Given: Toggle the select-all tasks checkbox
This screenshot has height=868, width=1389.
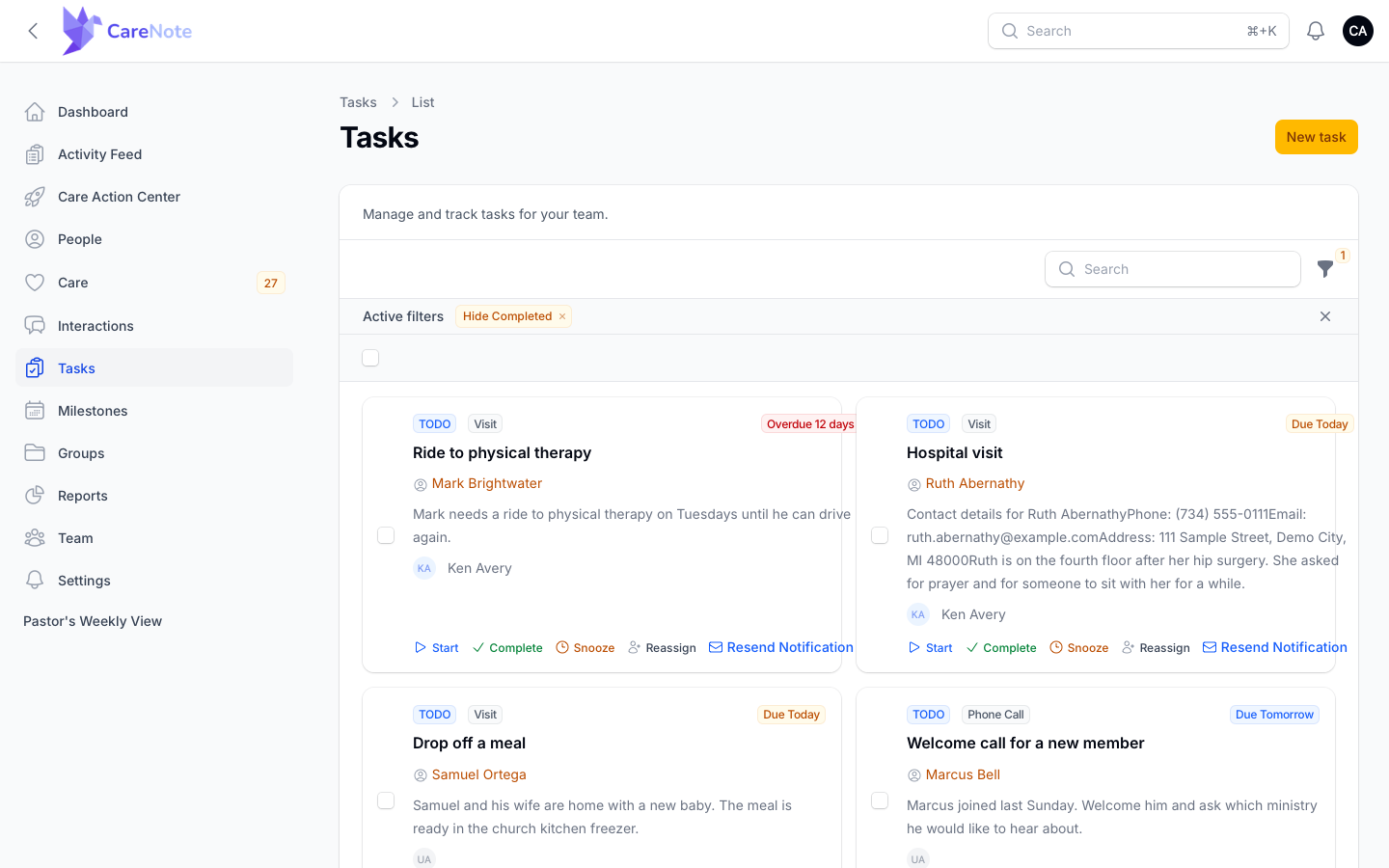Looking at the screenshot, I should (x=370, y=358).
